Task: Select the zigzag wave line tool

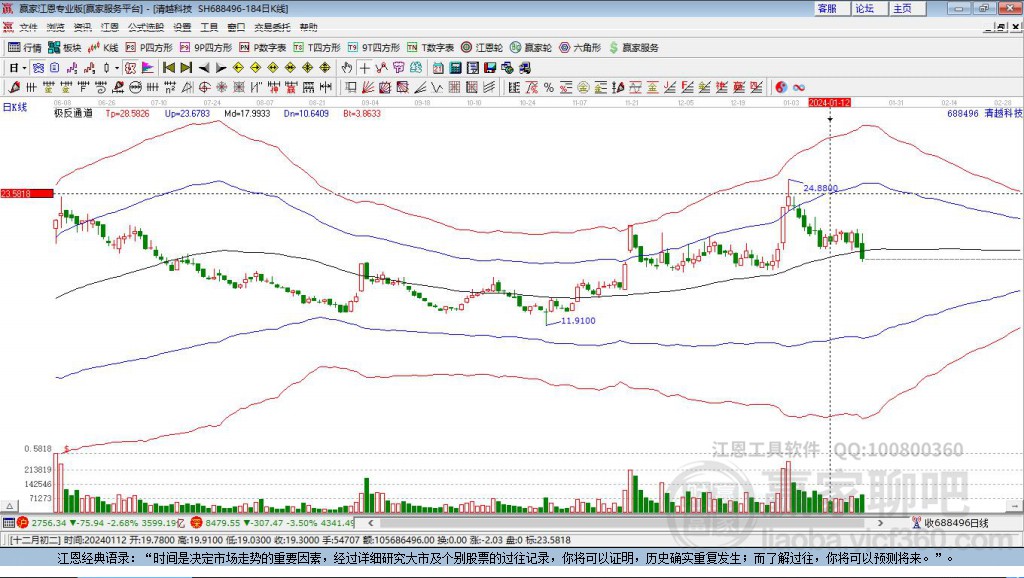Action: [438, 88]
